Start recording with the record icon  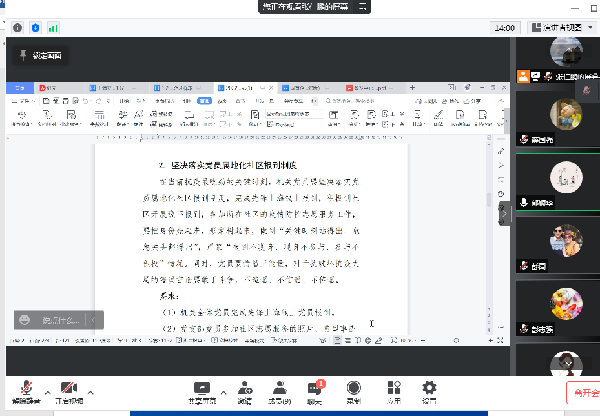[x=354, y=389]
